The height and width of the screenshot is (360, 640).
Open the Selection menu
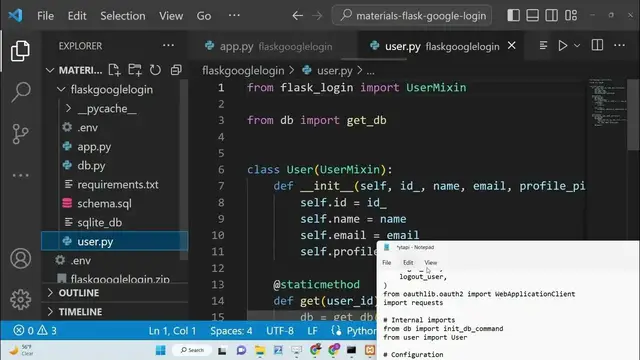click(123, 16)
